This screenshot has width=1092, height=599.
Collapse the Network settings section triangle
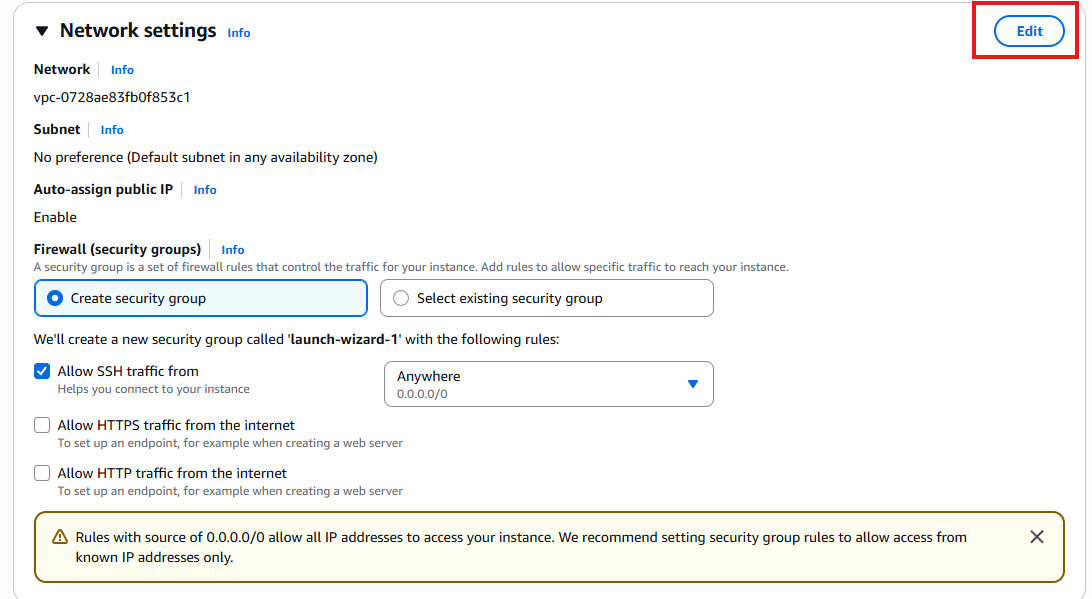[42, 31]
